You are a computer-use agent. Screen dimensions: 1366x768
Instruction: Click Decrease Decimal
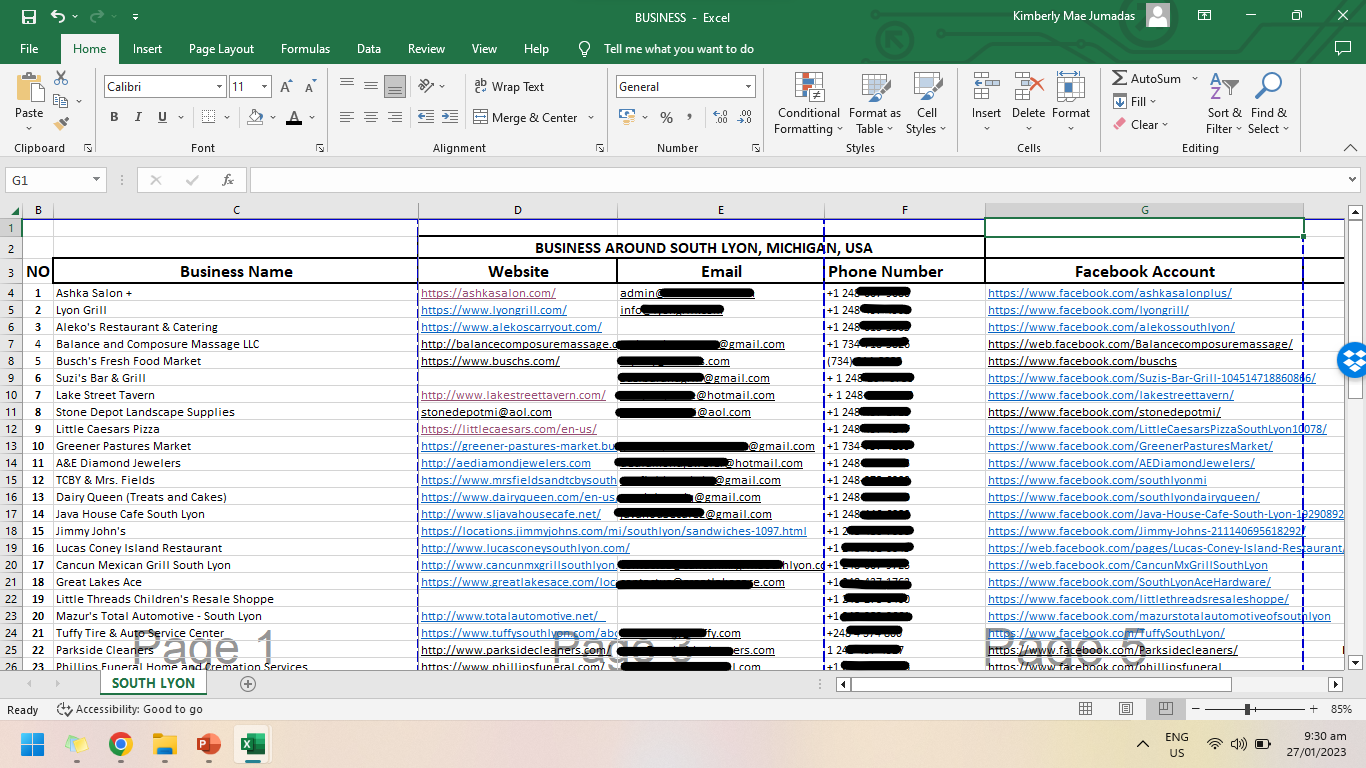click(746, 117)
